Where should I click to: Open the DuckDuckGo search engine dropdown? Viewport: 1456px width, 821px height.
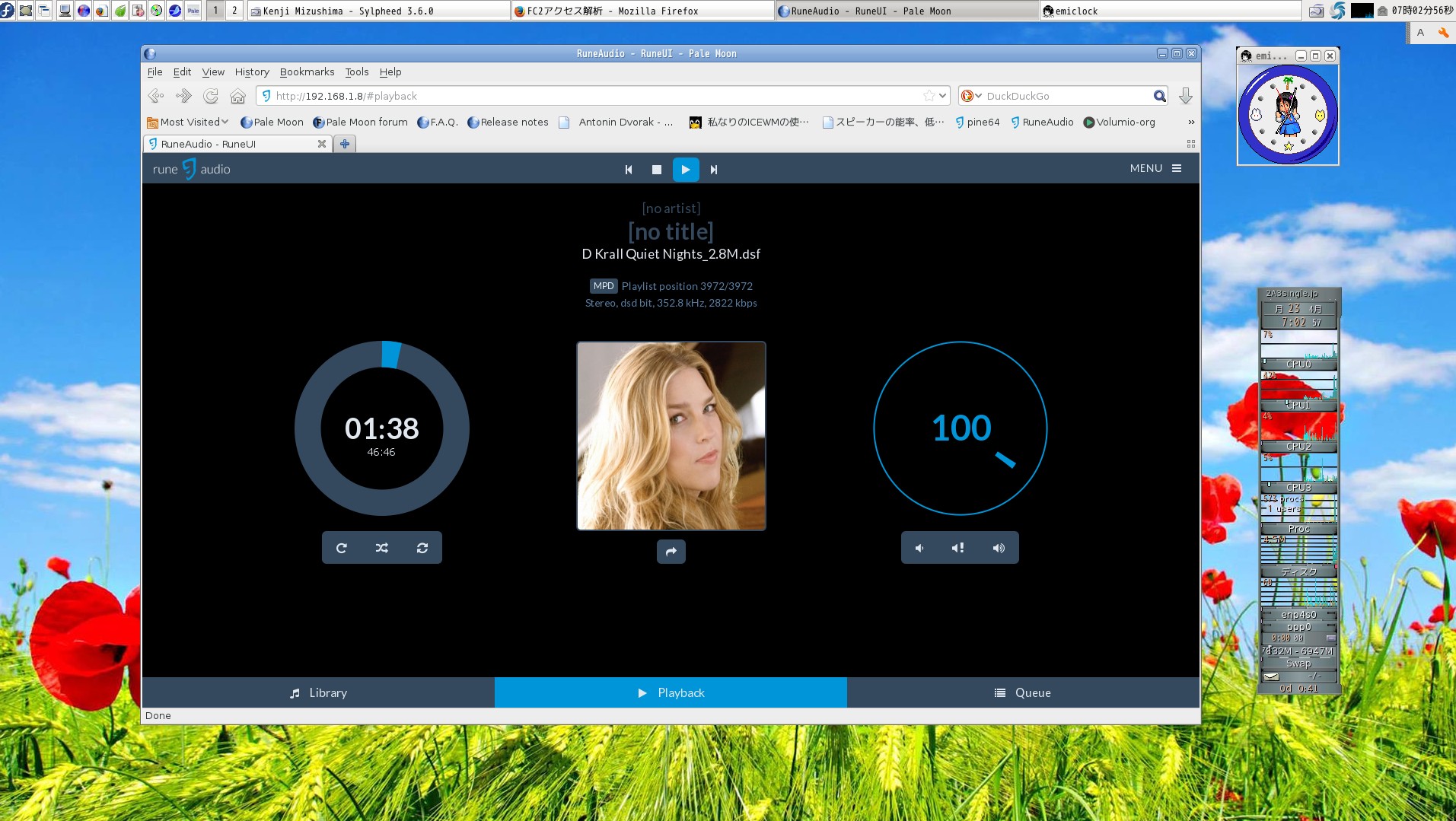pos(971,96)
